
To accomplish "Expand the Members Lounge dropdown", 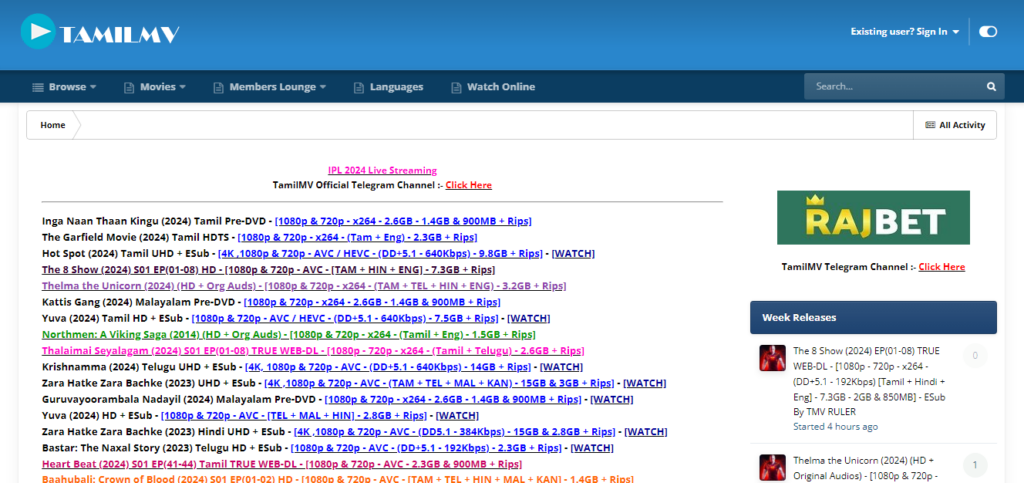I will pyautogui.click(x=270, y=87).
